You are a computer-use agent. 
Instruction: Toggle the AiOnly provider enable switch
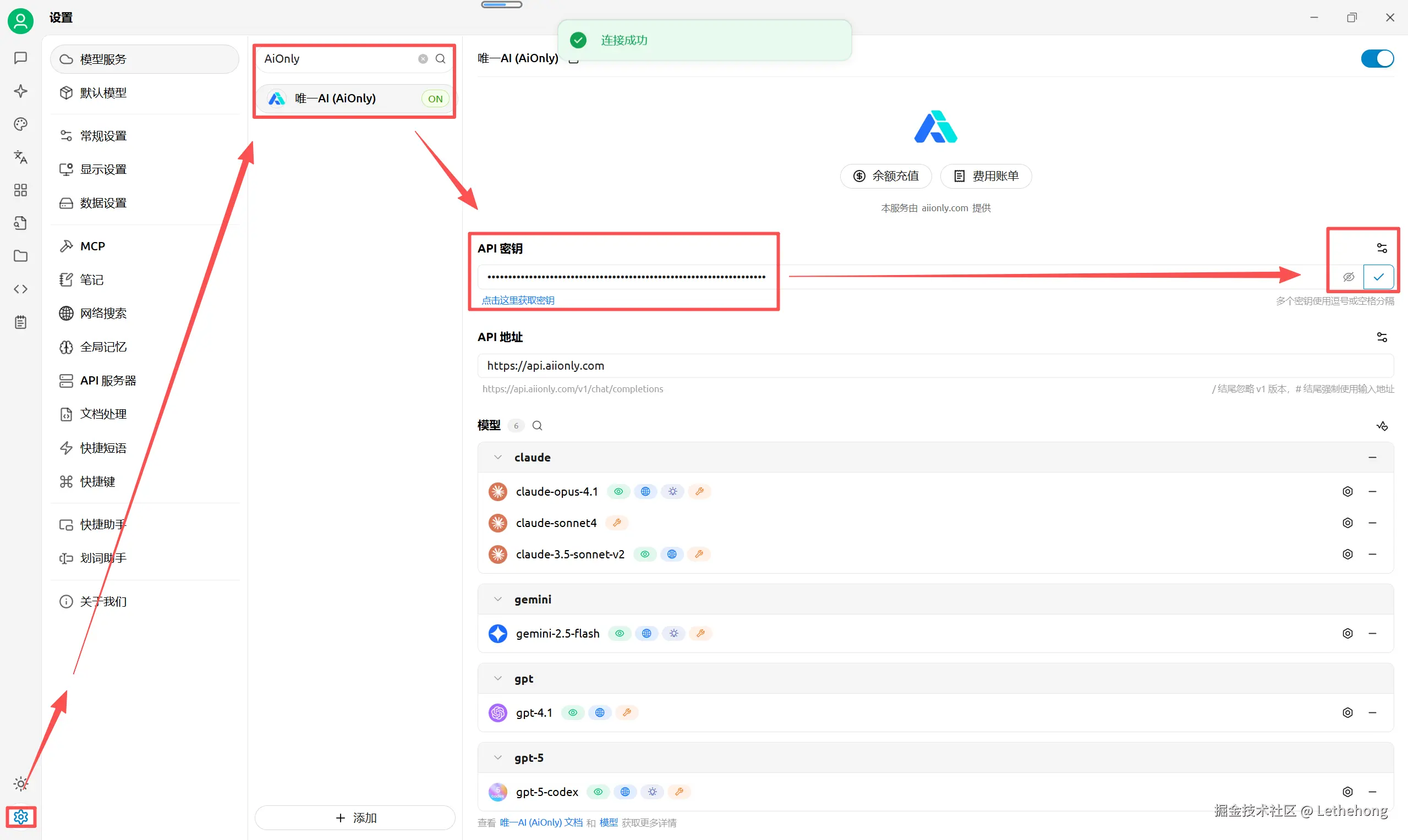[1377, 58]
